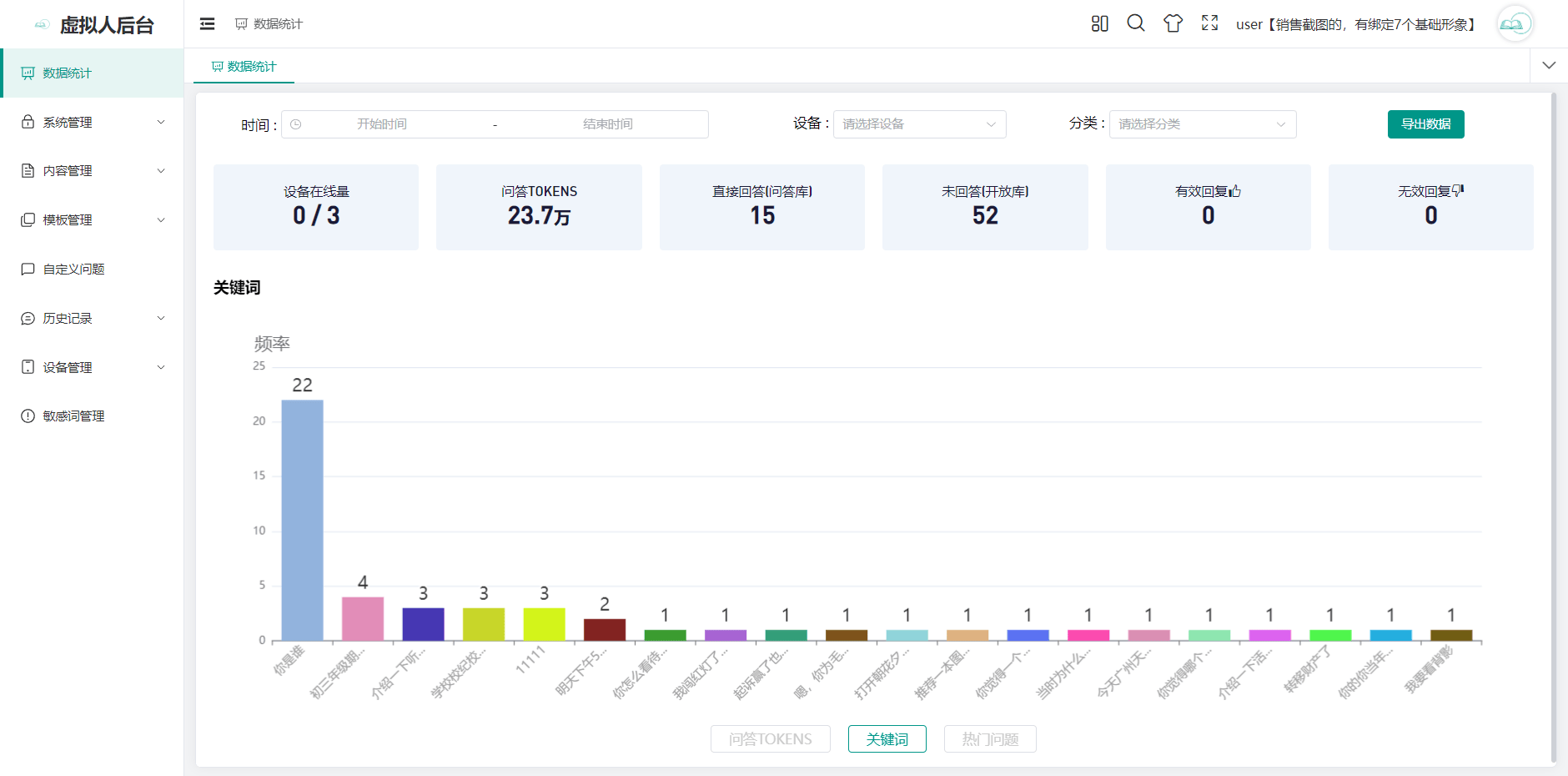1568x776 pixels.
Task: Toggle fullscreen mode icon
Action: click(x=1209, y=23)
